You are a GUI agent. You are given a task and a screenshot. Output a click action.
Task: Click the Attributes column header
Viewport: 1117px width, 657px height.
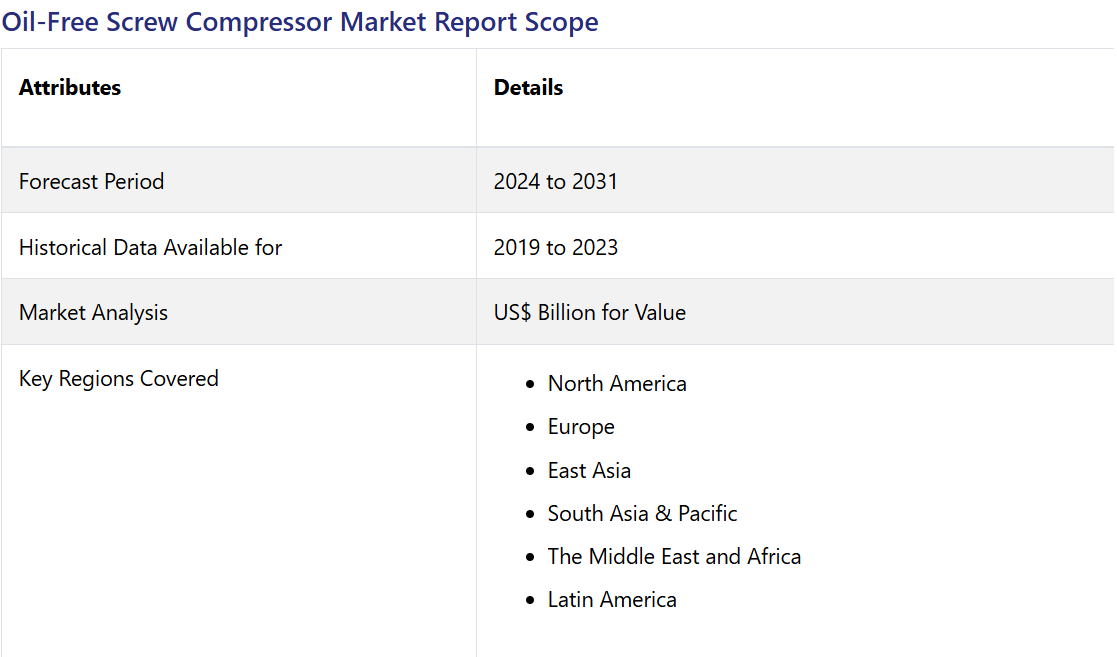tap(70, 88)
